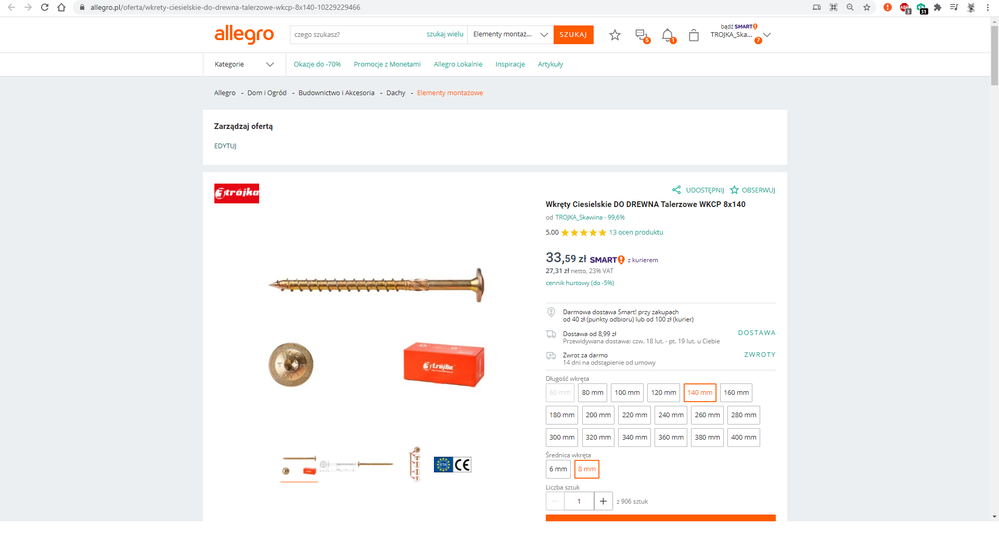This screenshot has height=541, width=999.
Task: Open Elementy montaż... search category dropdown
Action: (x=510, y=34)
